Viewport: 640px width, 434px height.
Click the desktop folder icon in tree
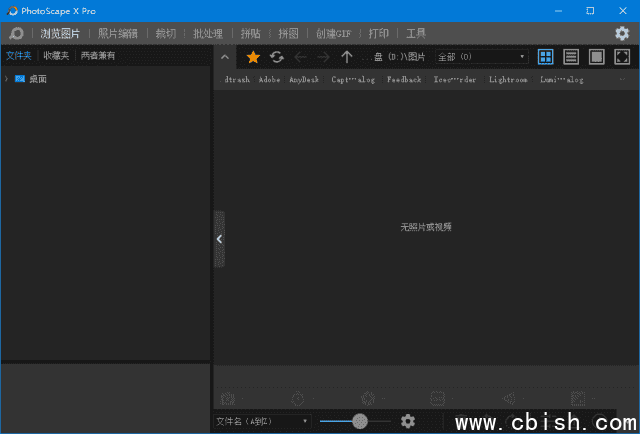click(x=20, y=79)
